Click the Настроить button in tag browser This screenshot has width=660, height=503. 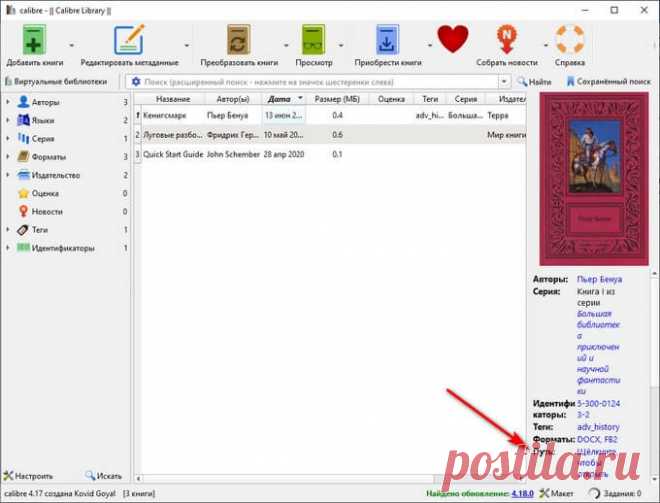click(x=28, y=476)
